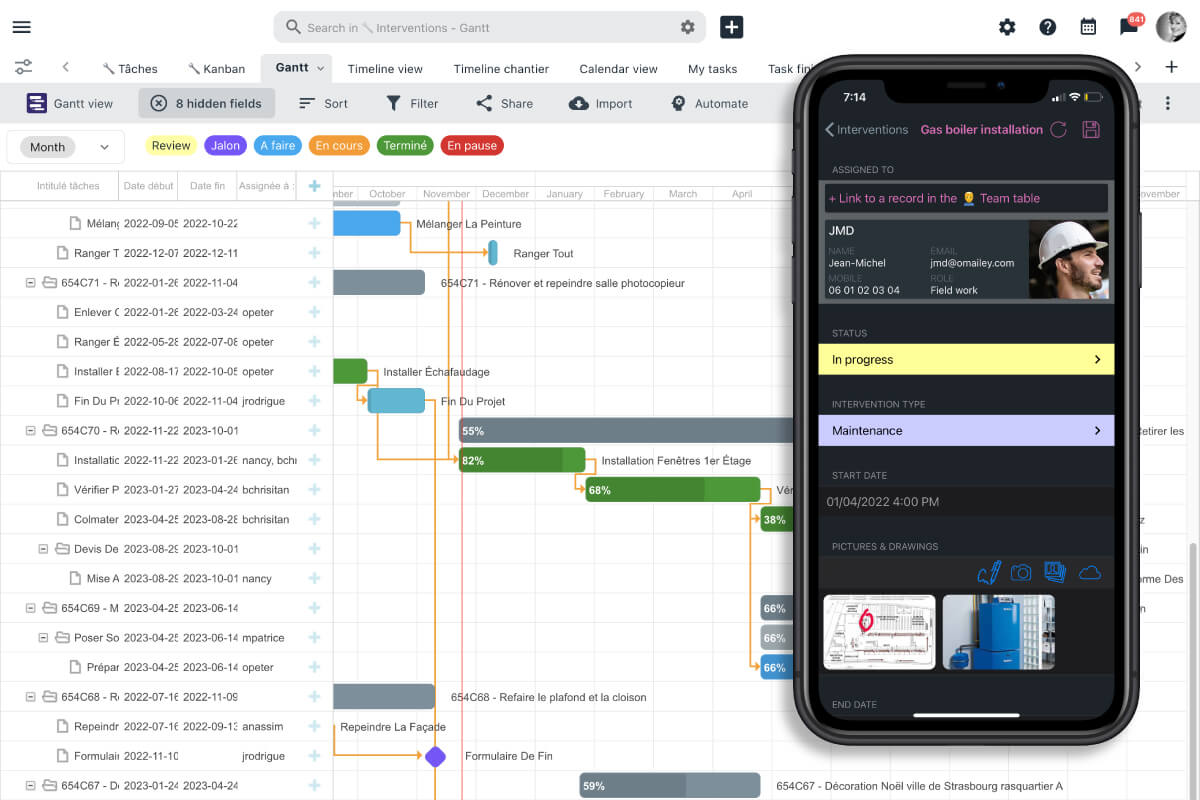The image size is (1200, 800).
Task: Toggle the En cours status filter
Action: (339, 145)
